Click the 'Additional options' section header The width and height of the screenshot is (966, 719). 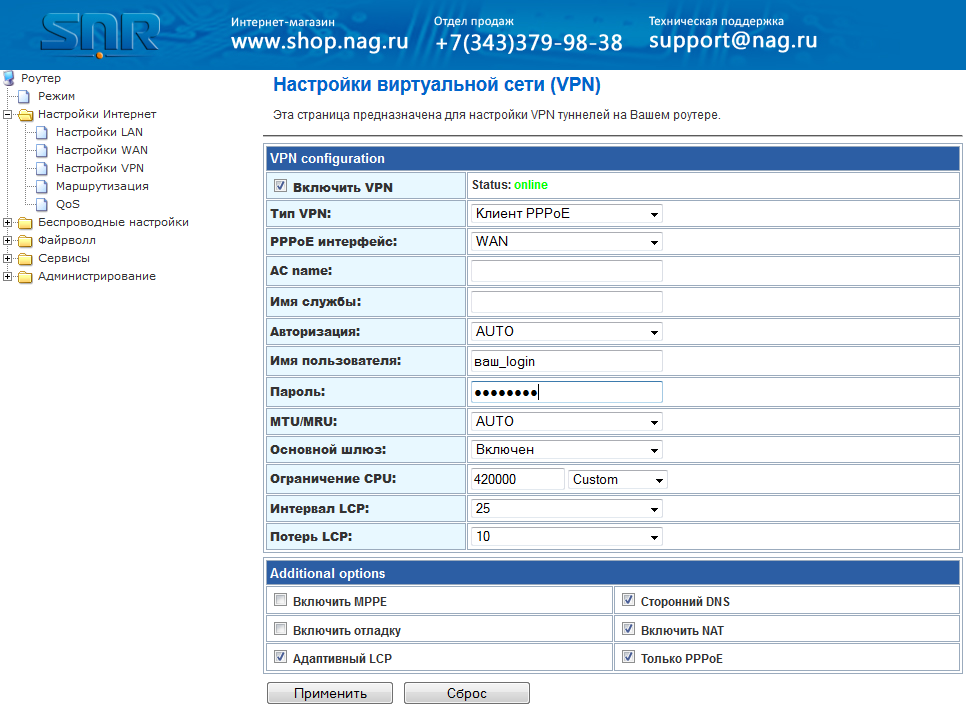click(x=612, y=574)
